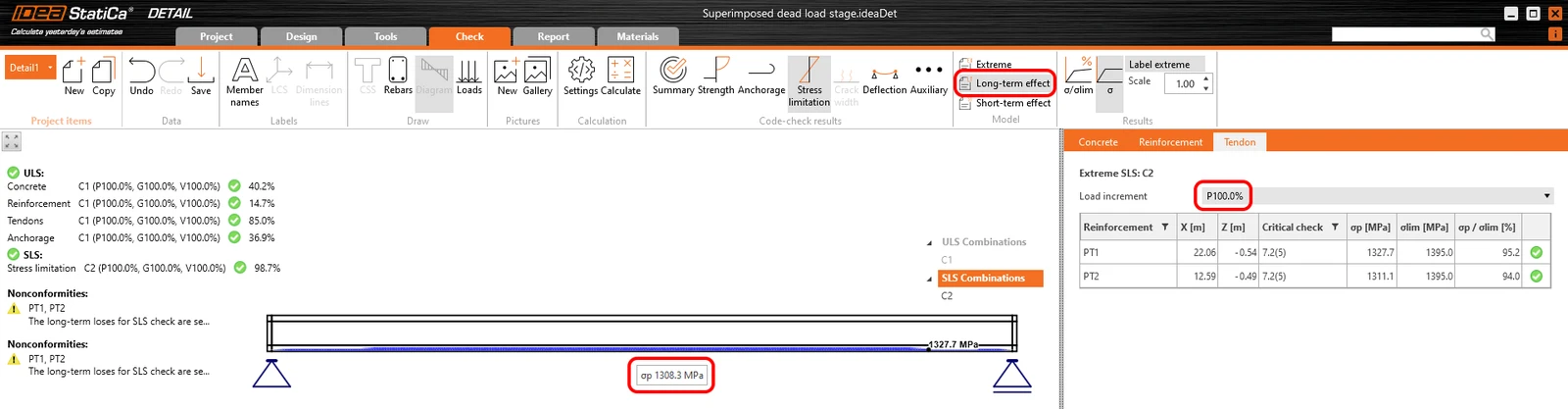The height and width of the screenshot is (409, 1568).
Task: Click the search field in title bar
Action: [1405, 34]
